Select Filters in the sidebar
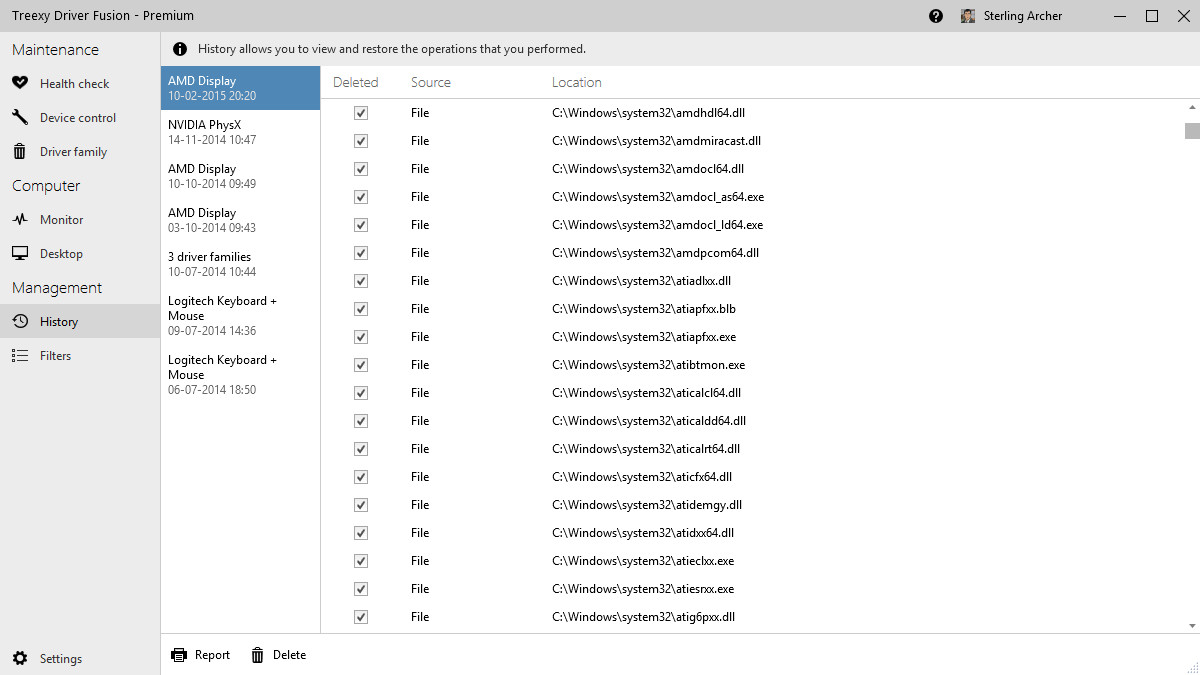The height and width of the screenshot is (675, 1200). pyautogui.click(x=80, y=356)
